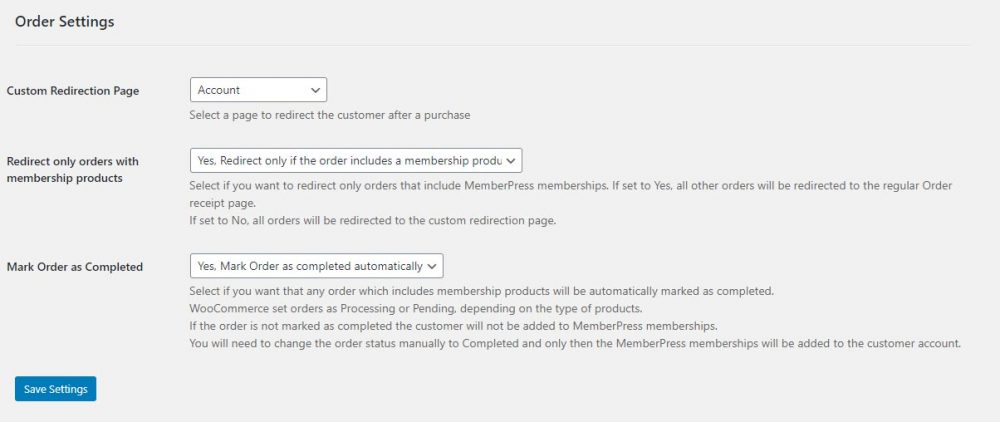Click the divider line beneath Order Settings
Screen dimensions: 1000x422
492,45
